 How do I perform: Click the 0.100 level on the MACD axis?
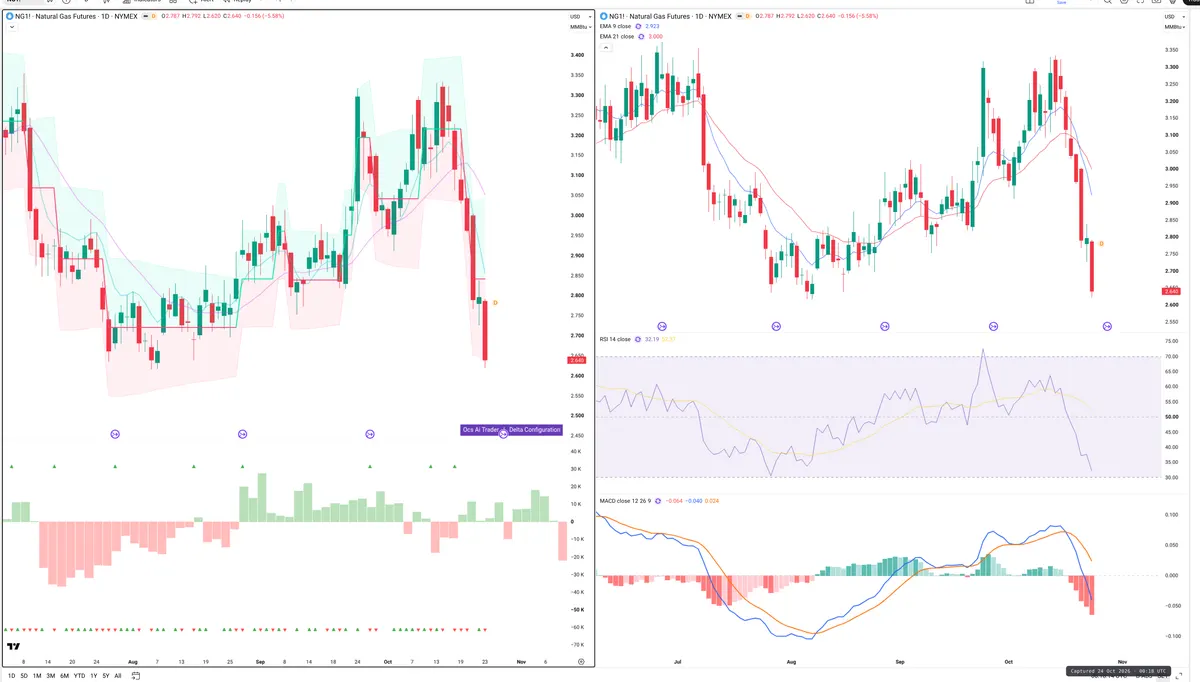[1172, 515]
